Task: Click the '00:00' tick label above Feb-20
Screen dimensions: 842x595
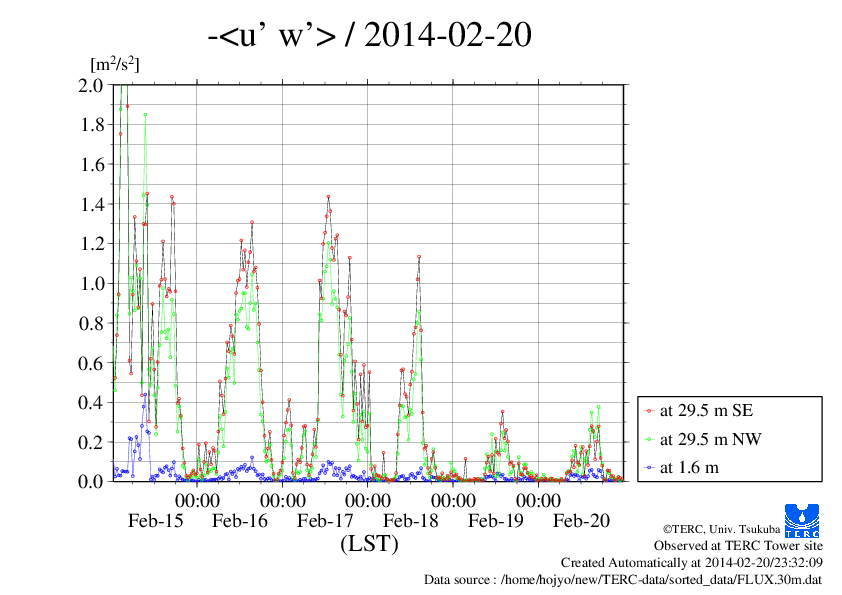Action: 538,500
